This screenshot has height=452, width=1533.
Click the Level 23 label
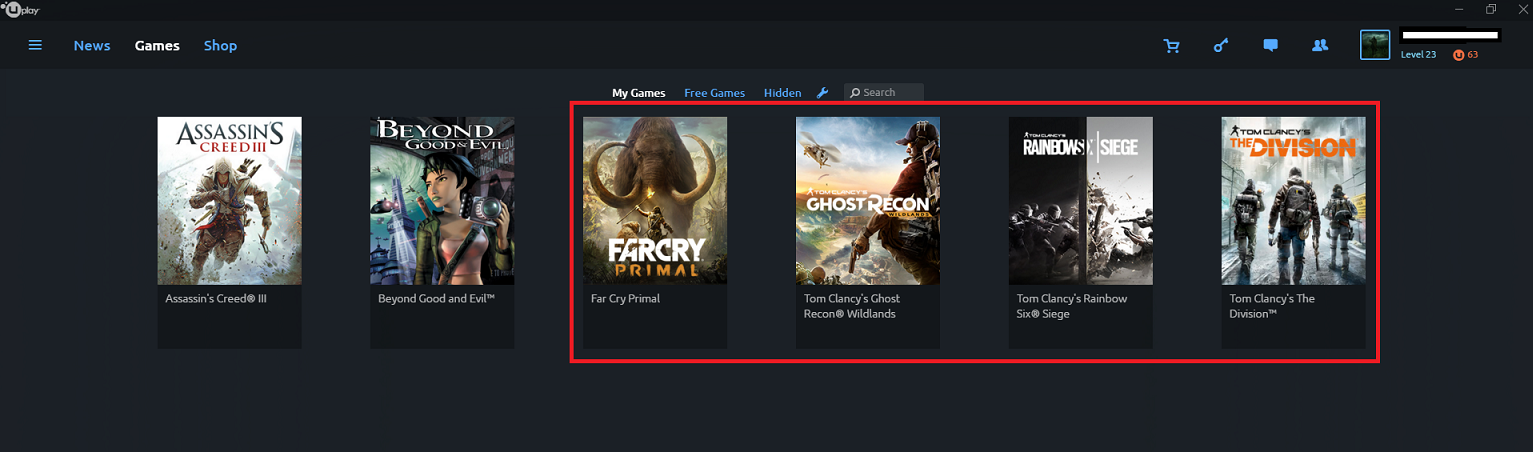(x=1418, y=55)
